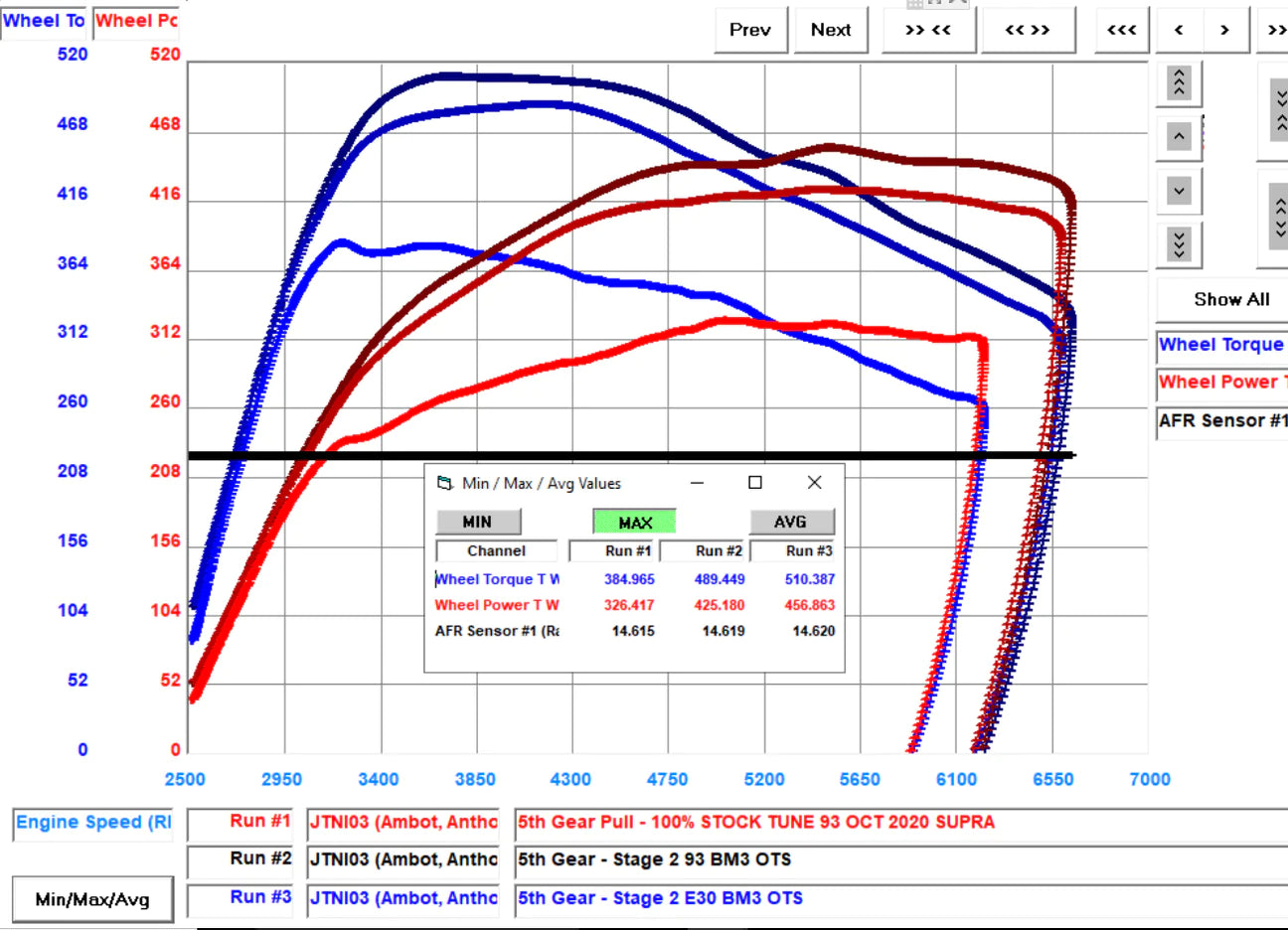Screen dimensions: 1288x930
Task: Open the Run #3 description field selector
Action: coord(696,898)
